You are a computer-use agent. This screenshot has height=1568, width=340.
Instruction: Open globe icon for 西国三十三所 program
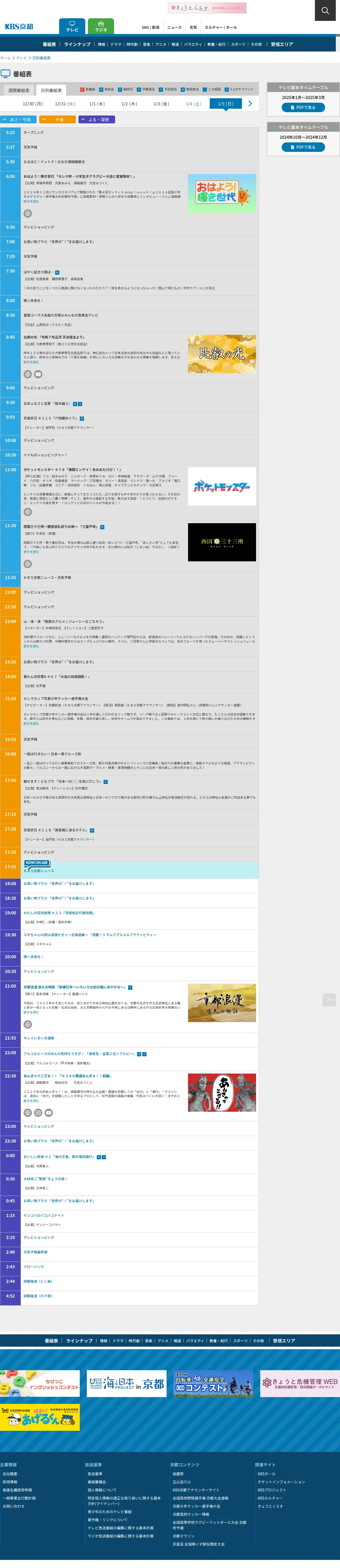[27, 564]
